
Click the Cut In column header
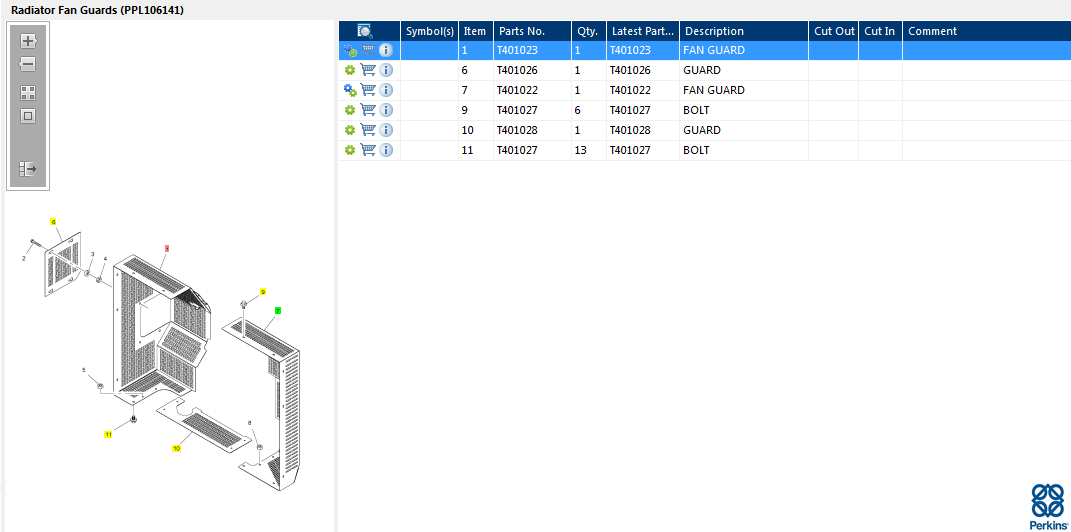click(880, 31)
